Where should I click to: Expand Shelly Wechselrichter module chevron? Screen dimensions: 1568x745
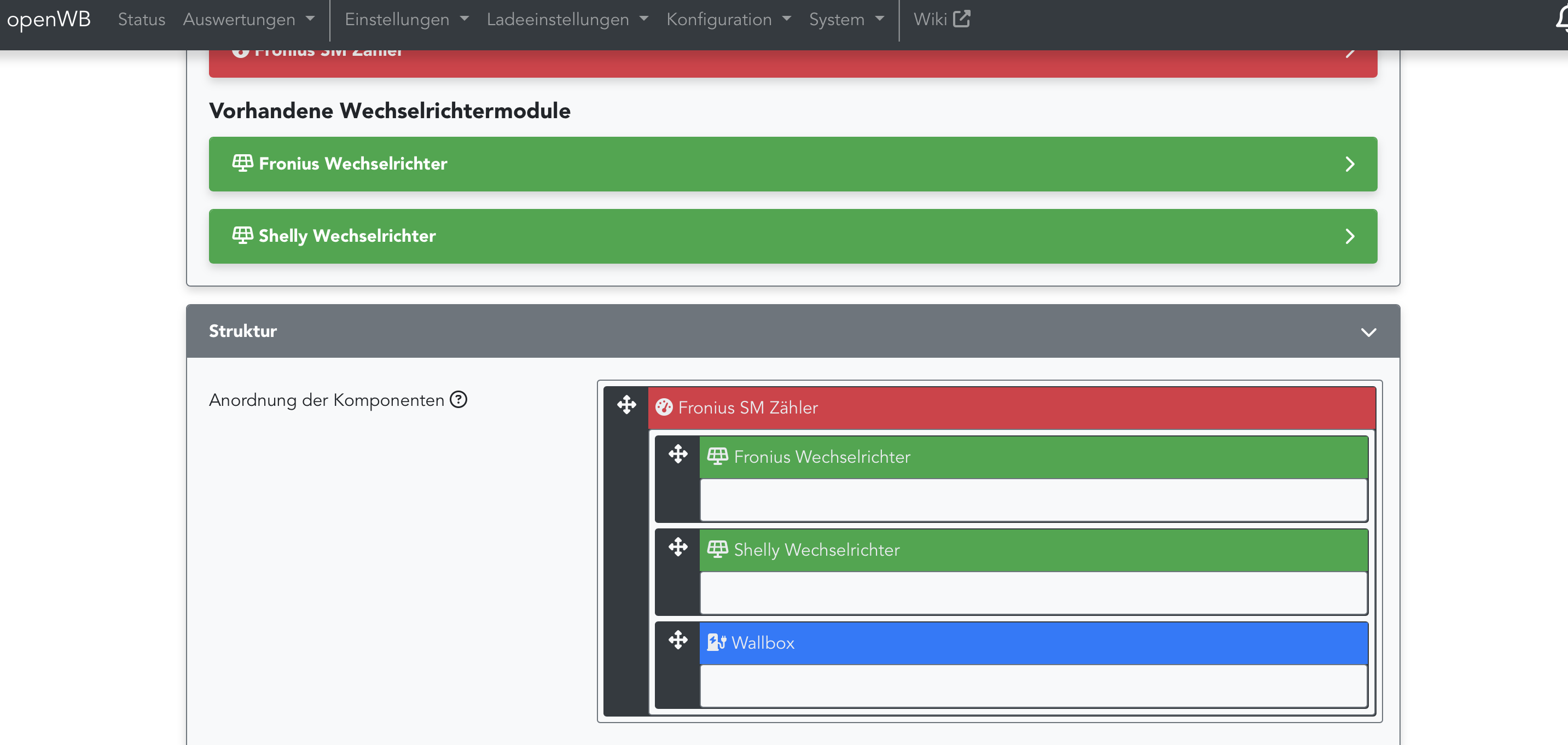tap(1350, 236)
